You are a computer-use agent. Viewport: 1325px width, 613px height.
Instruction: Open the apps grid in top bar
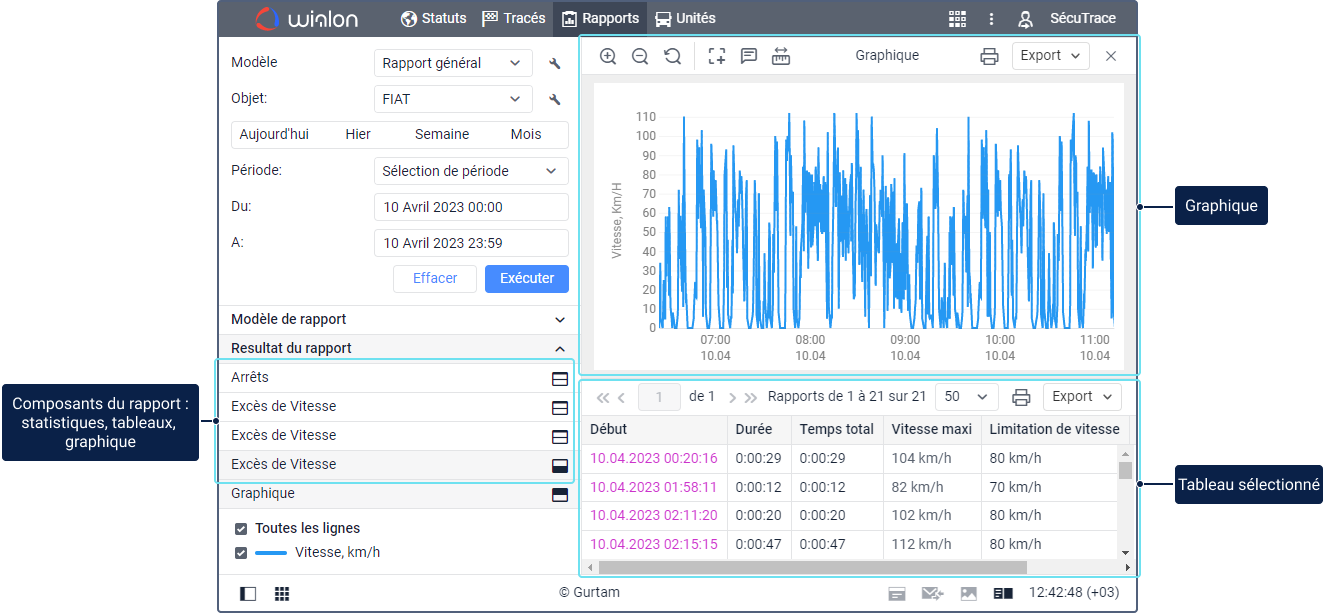point(957,18)
